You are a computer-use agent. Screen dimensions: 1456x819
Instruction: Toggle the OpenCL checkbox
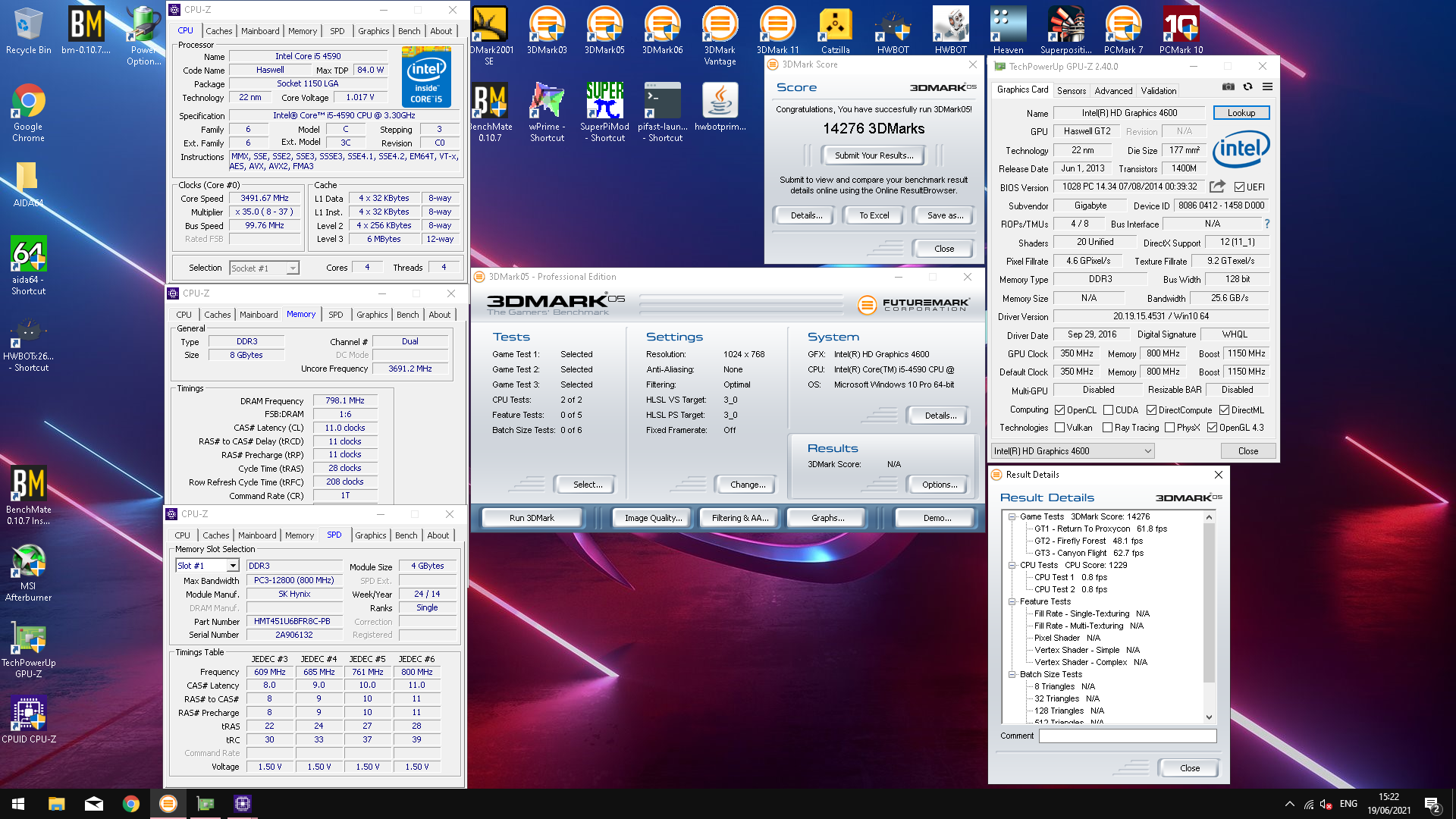1060,409
